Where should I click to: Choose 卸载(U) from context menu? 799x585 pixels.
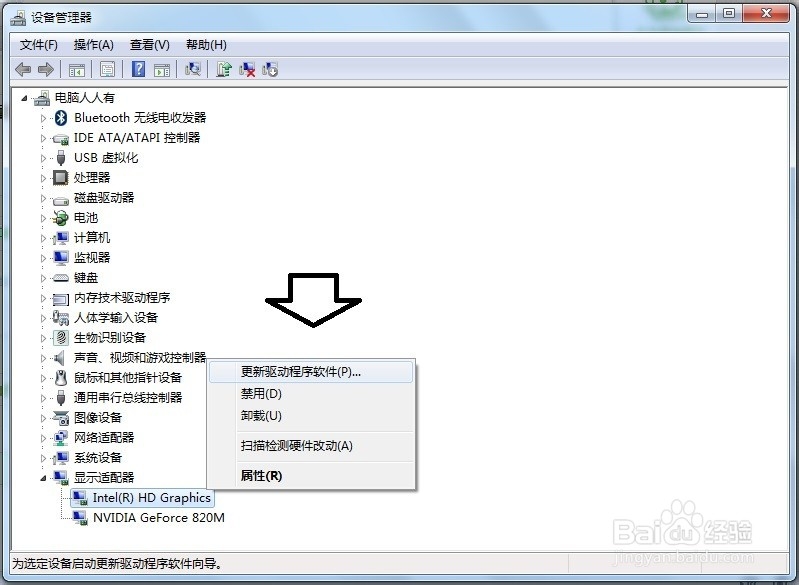click(311, 416)
